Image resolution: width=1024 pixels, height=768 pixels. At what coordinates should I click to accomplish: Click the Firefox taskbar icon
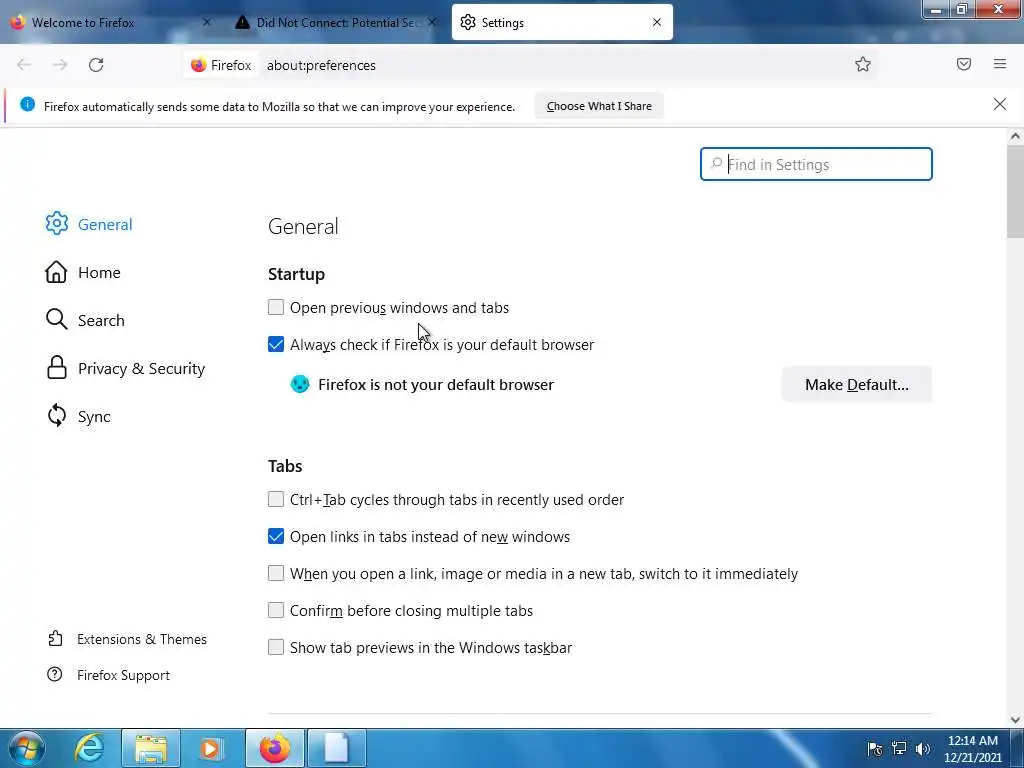[x=275, y=748]
